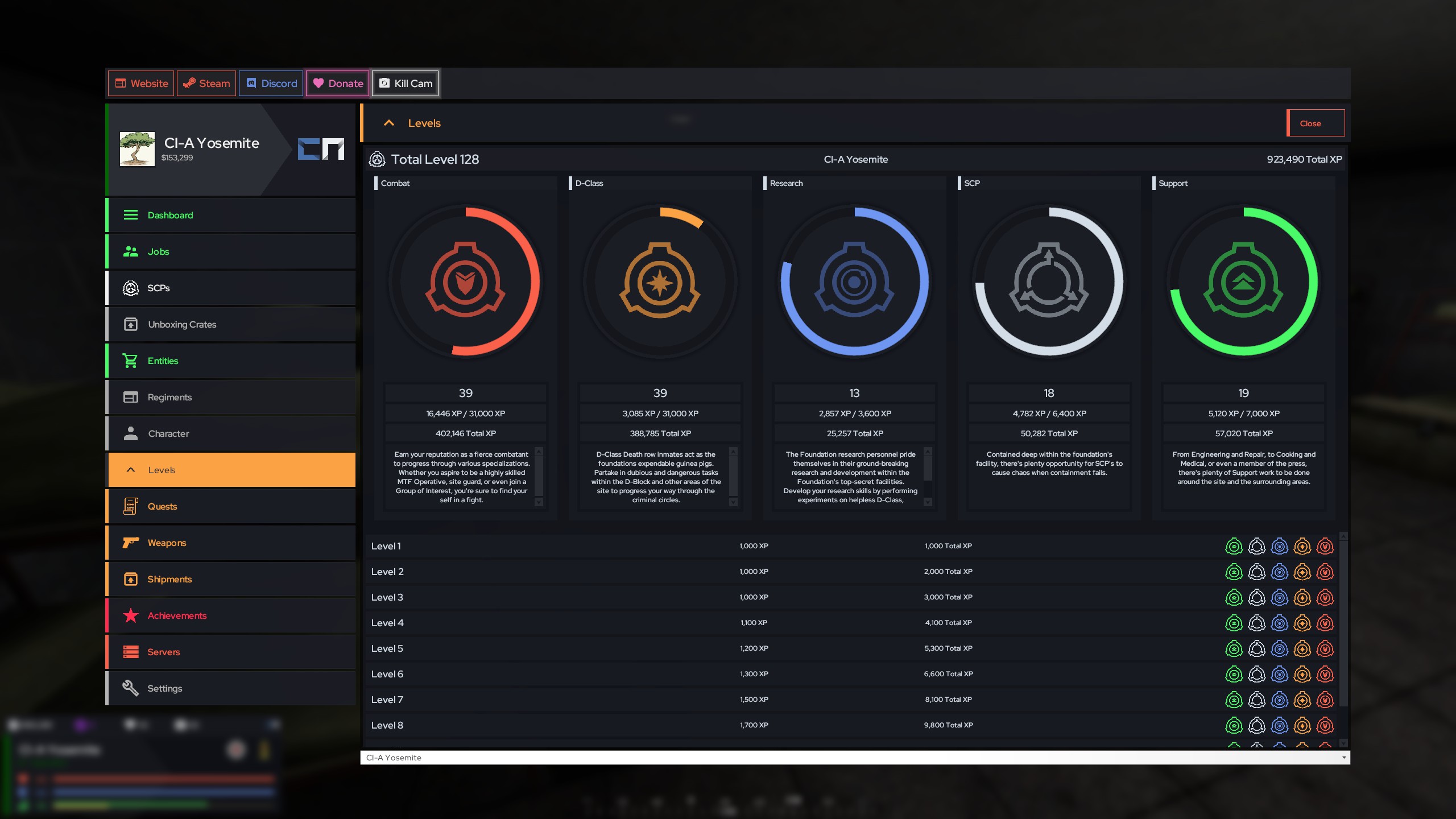
Task: Open the Unboxing Crates icon in sidebar
Action: coord(130,324)
